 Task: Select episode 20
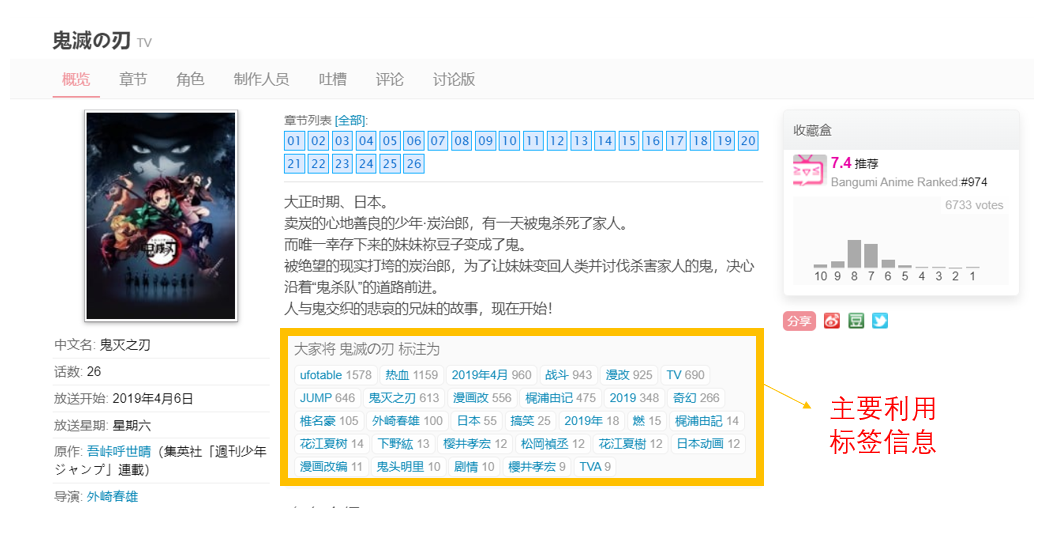[x=748, y=141]
